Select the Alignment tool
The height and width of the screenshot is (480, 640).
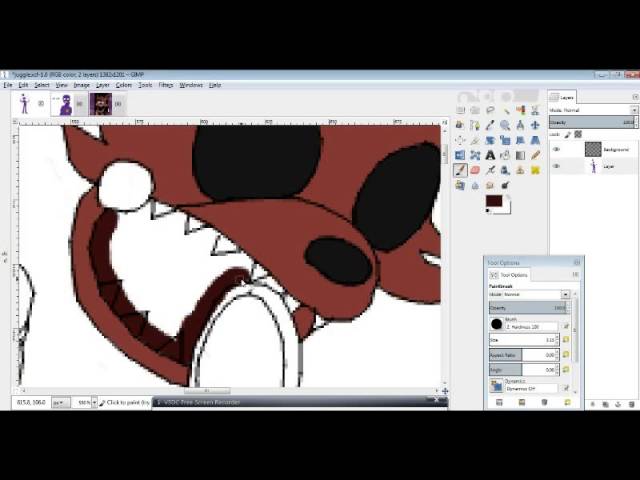coord(460,140)
